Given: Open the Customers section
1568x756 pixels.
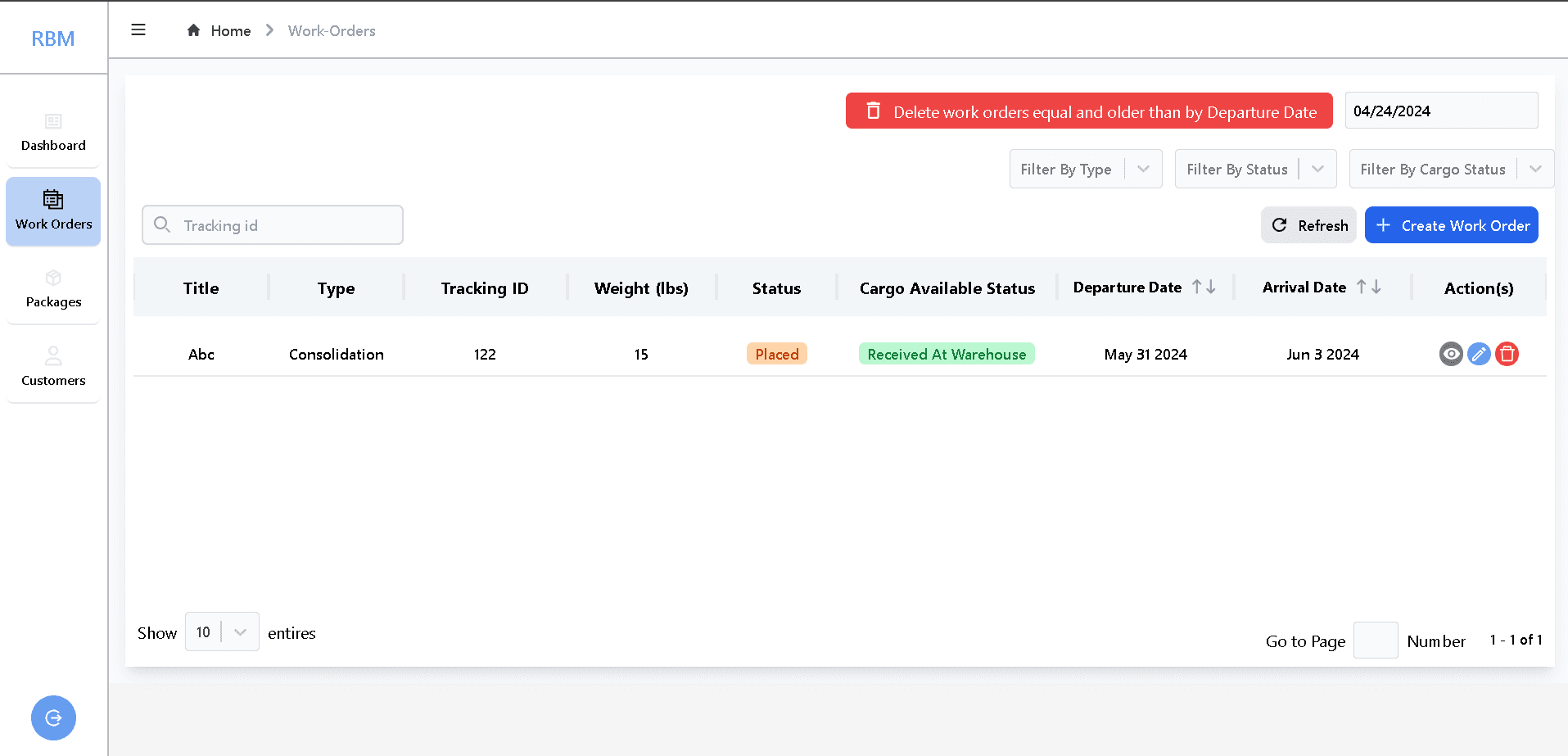Looking at the screenshot, I should click(53, 368).
